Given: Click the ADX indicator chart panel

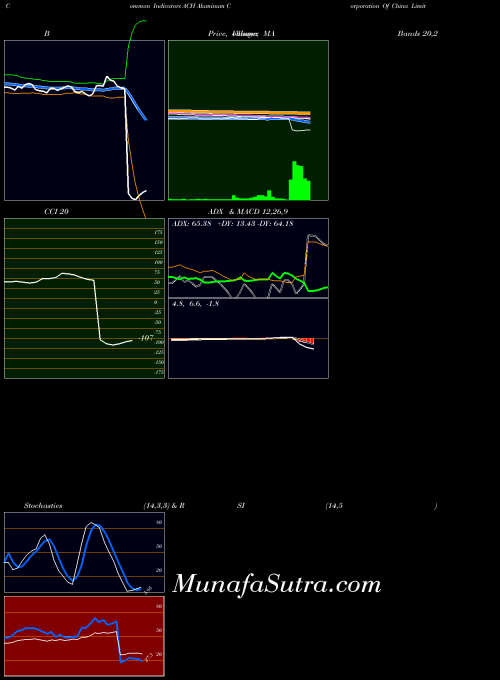Looking at the screenshot, I should pyautogui.click(x=248, y=258).
